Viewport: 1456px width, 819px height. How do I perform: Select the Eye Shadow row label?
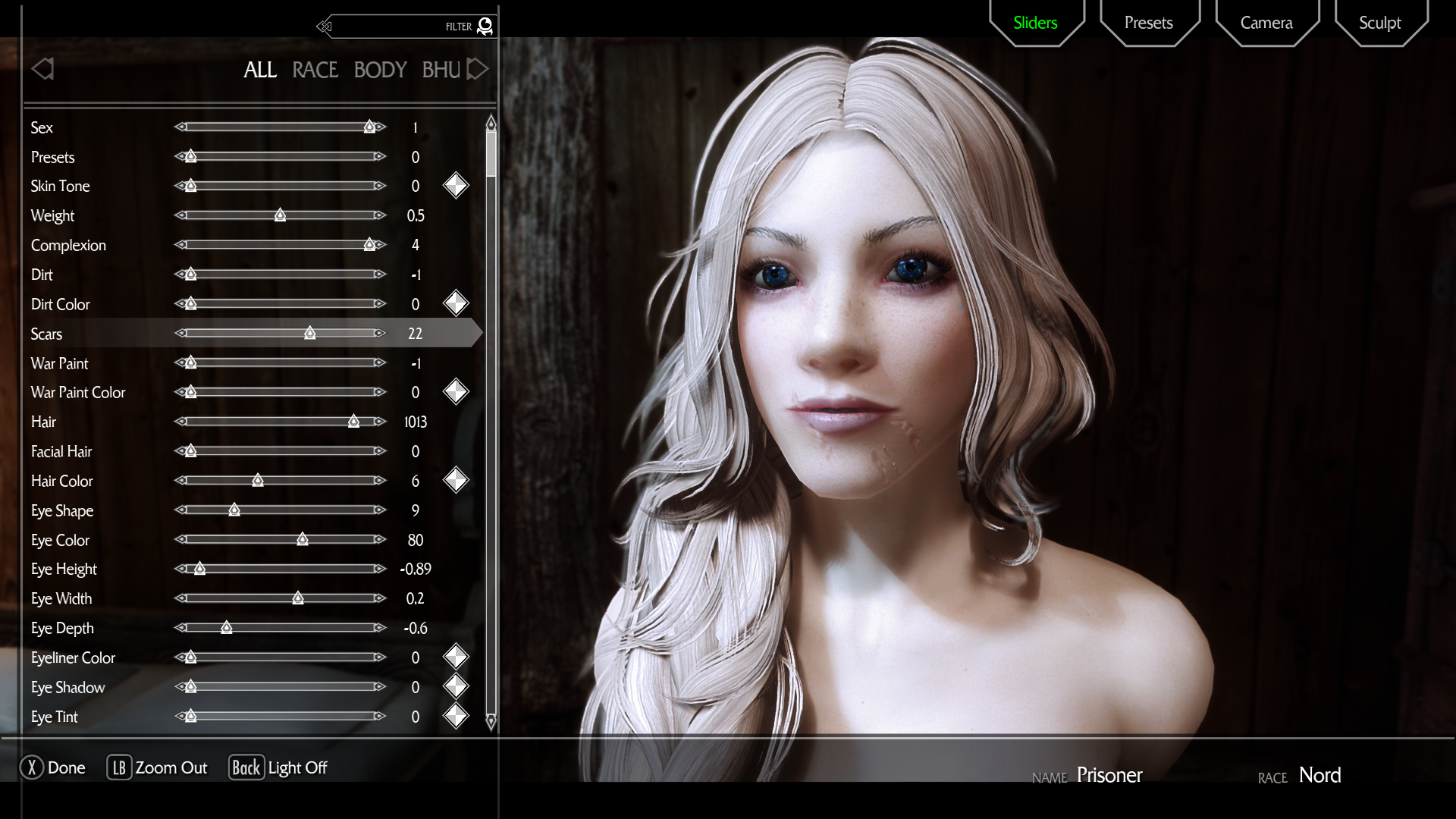(x=67, y=687)
